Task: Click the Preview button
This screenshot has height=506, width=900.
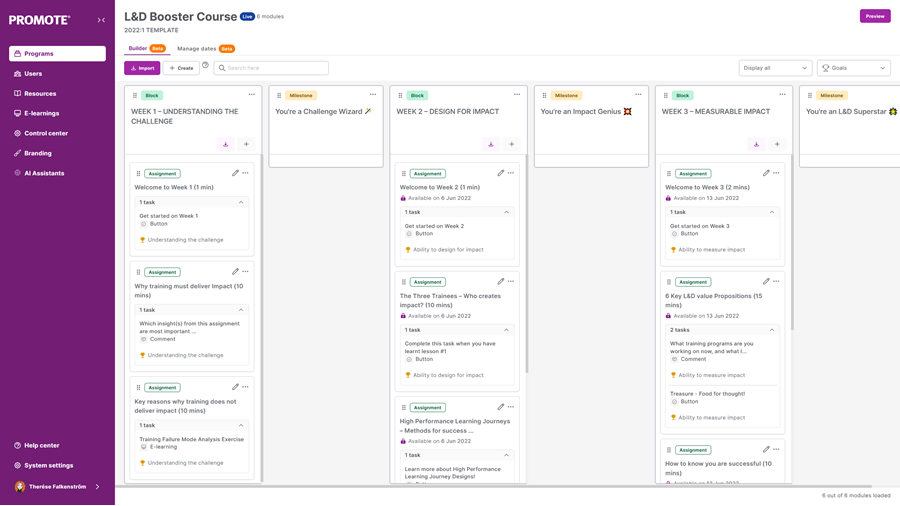Action: click(874, 16)
